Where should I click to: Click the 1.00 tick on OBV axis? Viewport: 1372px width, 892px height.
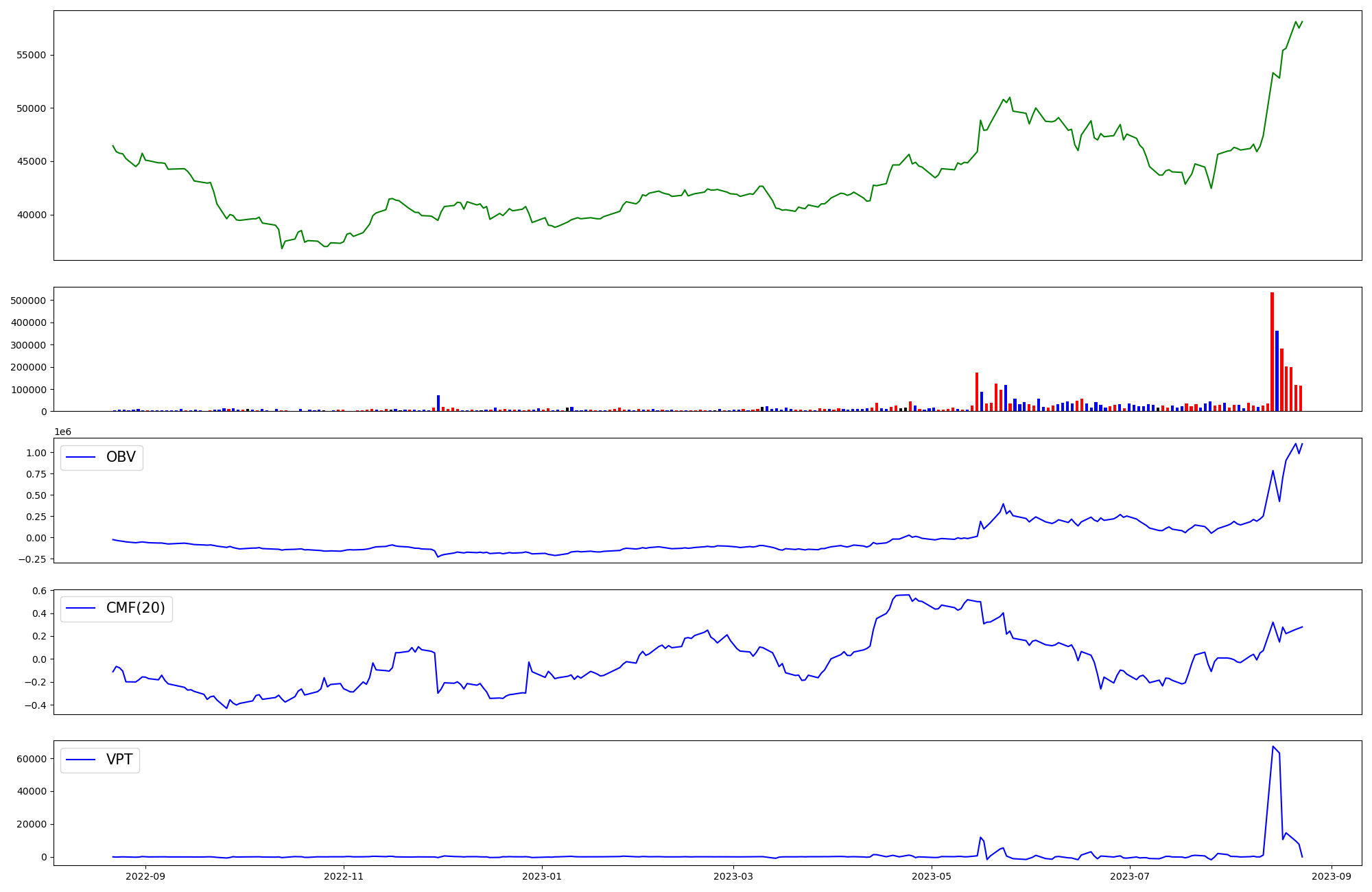pos(36,453)
